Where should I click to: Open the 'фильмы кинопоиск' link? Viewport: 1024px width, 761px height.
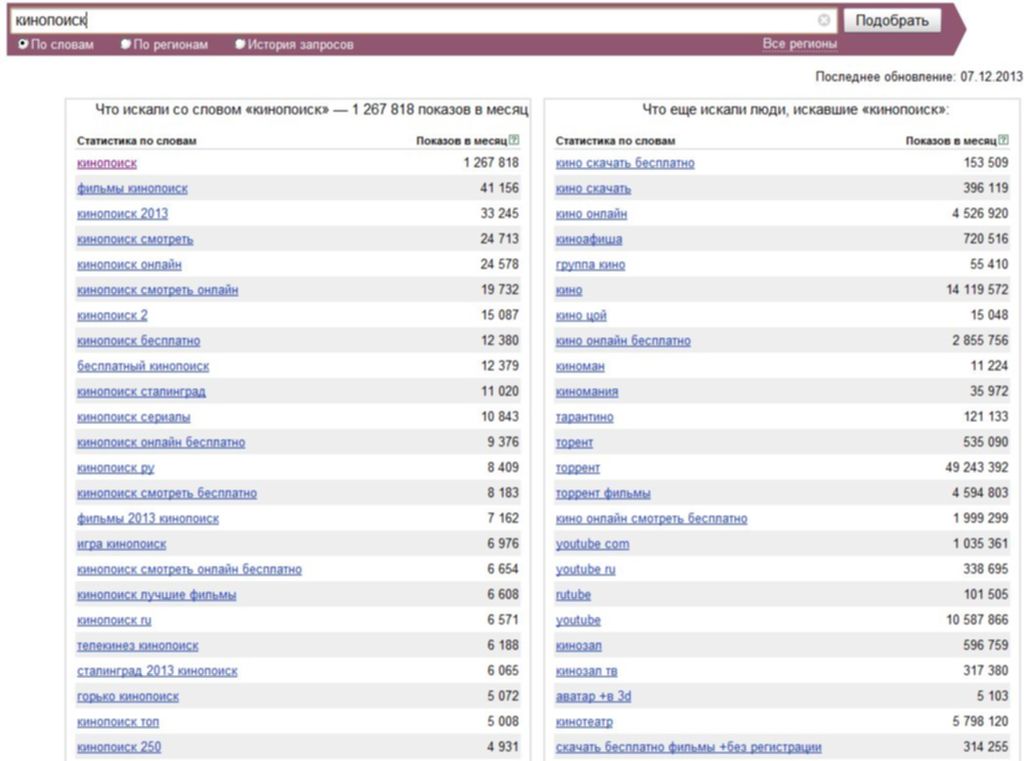pyautogui.click(x=132, y=189)
